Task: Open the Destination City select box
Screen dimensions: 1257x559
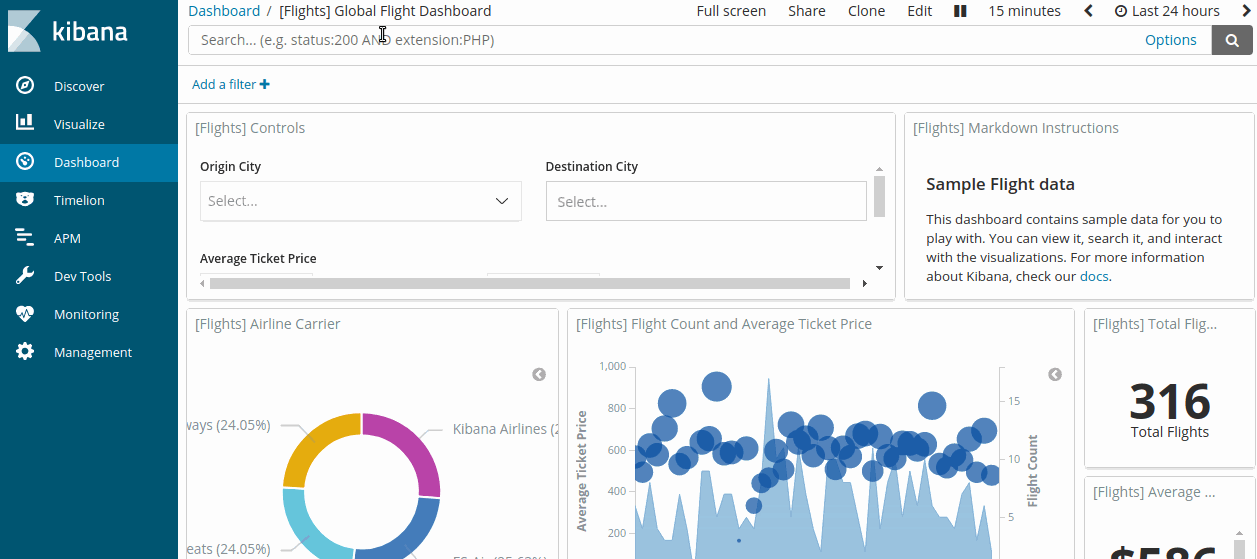Action: pyautogui.click(x=706, y=201)
